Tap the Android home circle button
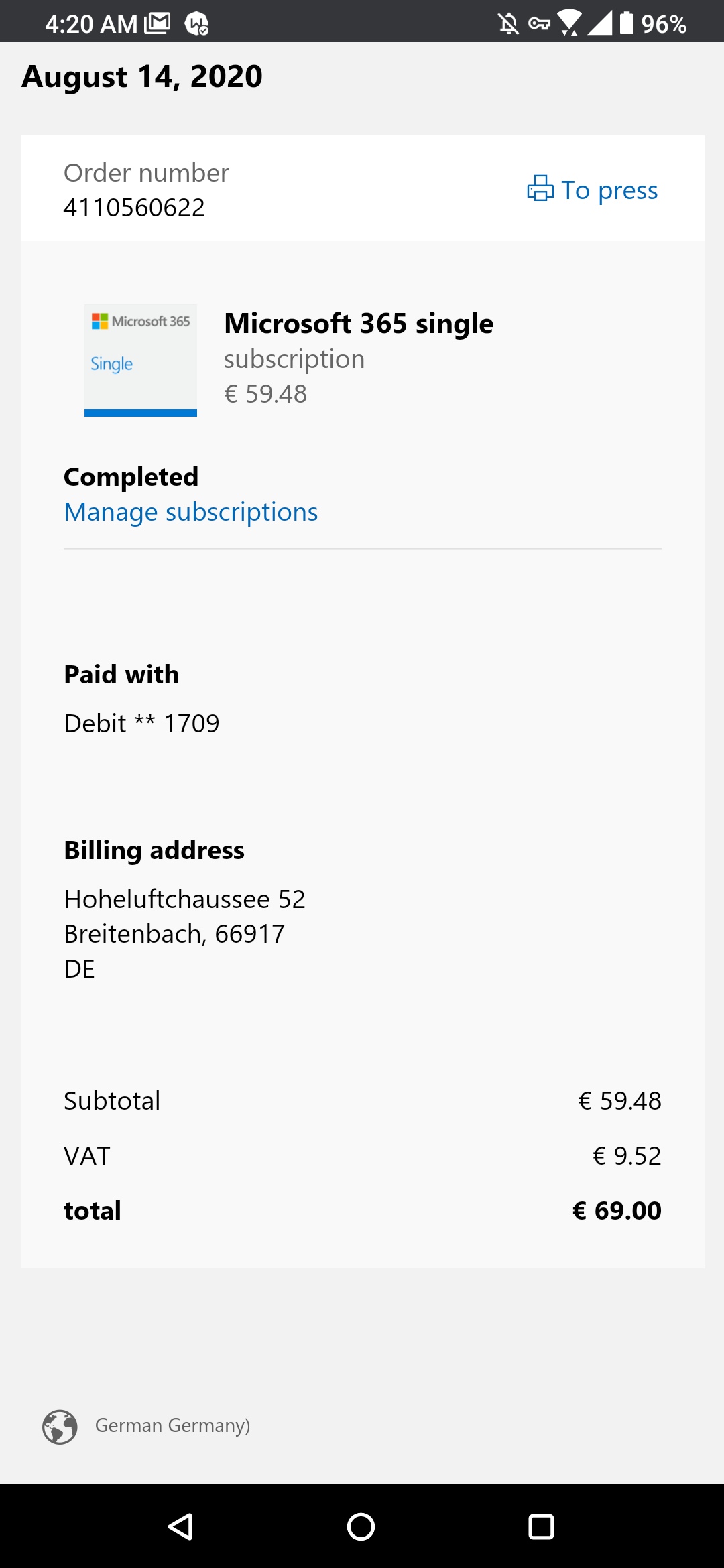 tap(361, 1527)
